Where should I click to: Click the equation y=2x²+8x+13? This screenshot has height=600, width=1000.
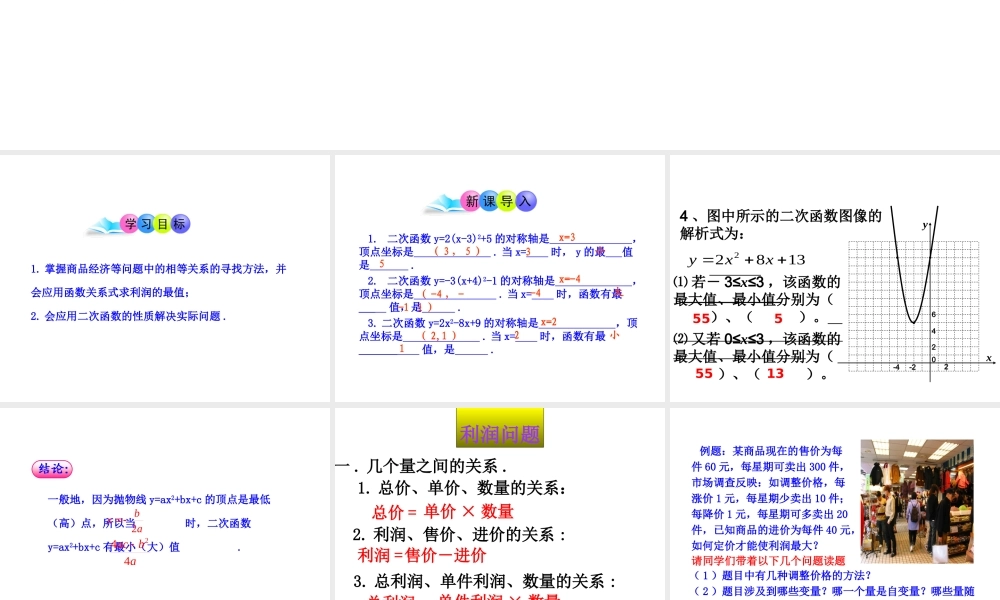(746, 260)
